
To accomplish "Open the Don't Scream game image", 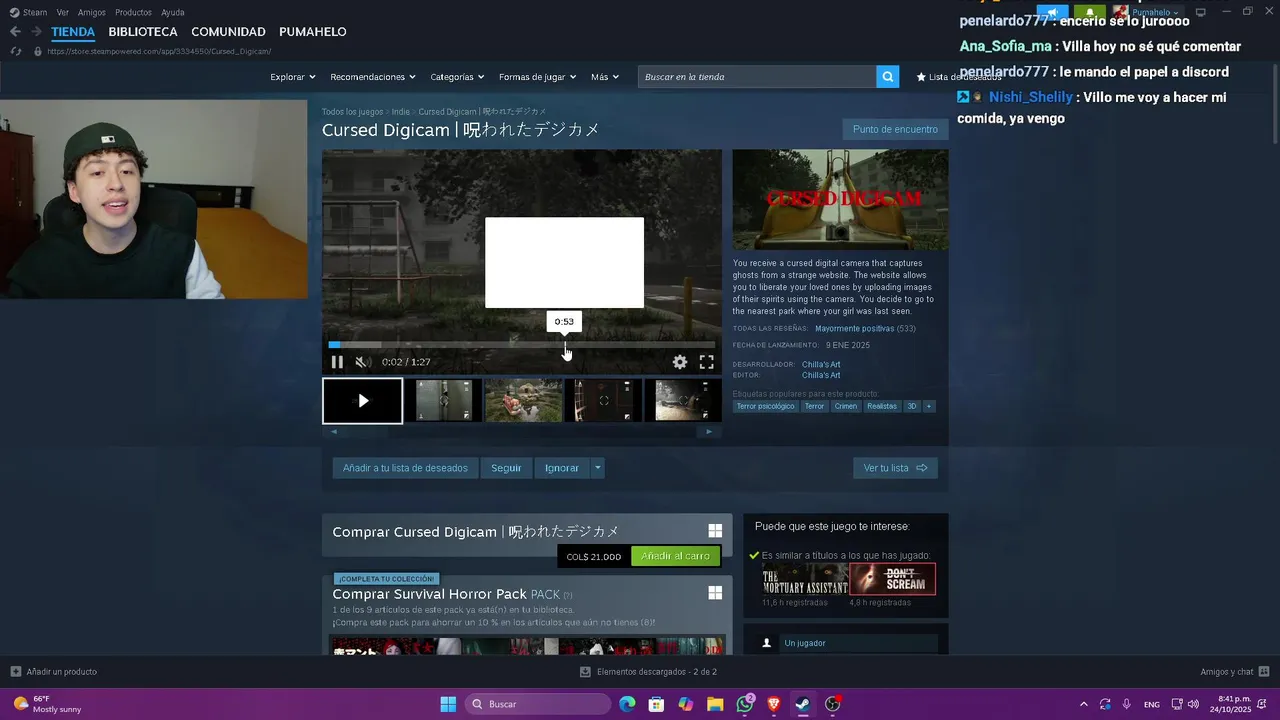I will click(x=893, y=580).
